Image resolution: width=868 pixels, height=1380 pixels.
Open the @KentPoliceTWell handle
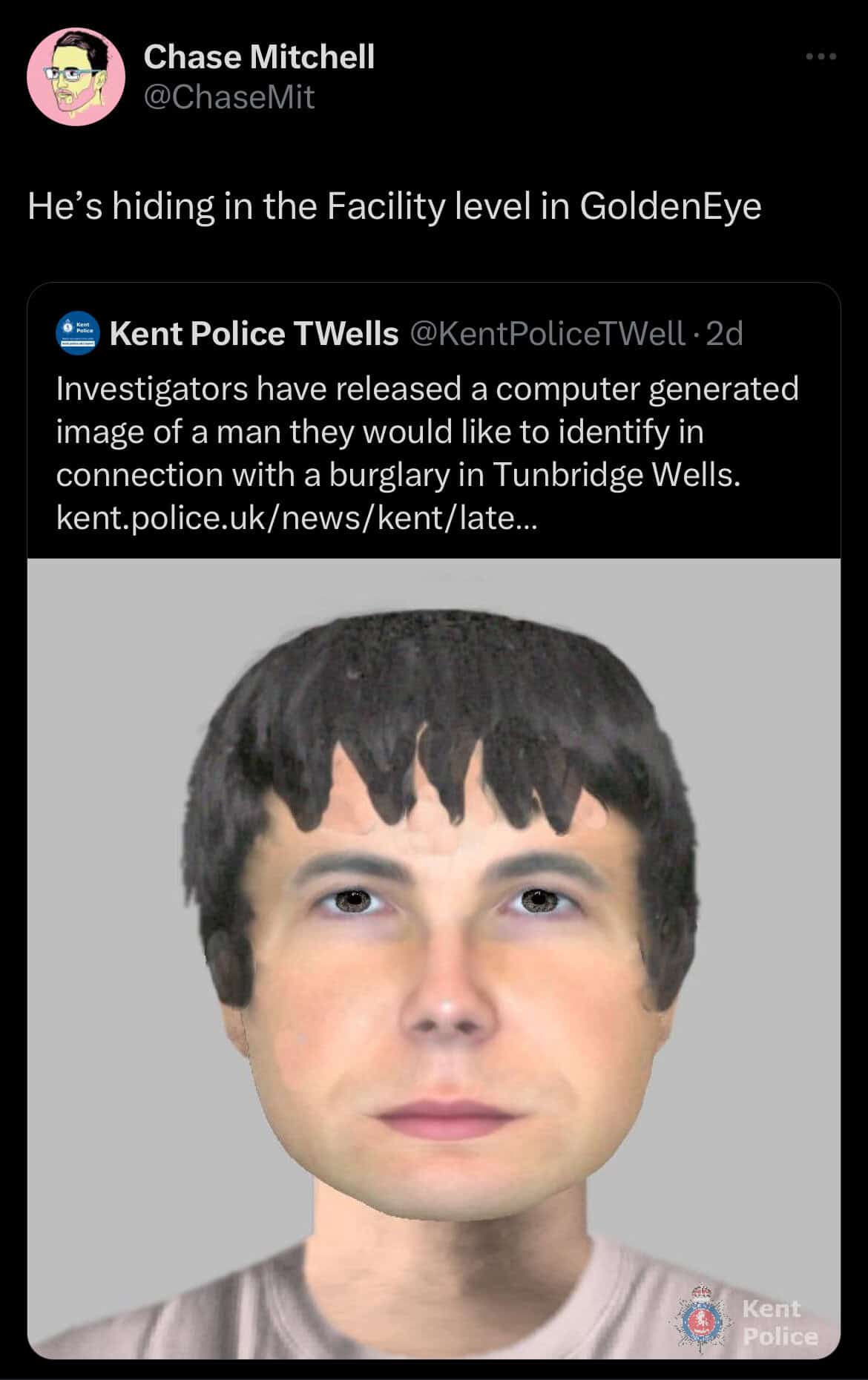pos(547,334)
